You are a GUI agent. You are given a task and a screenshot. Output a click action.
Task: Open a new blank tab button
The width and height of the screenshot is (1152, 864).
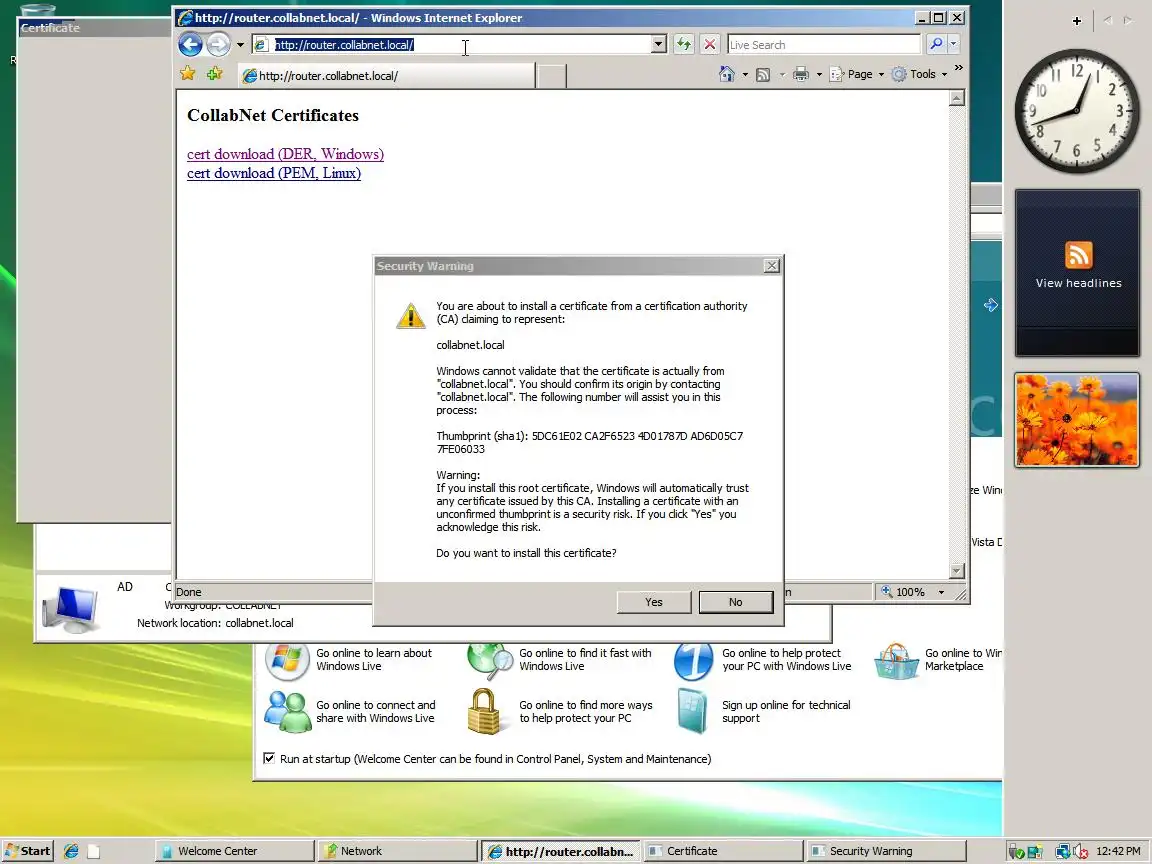[x=551, y=76]
